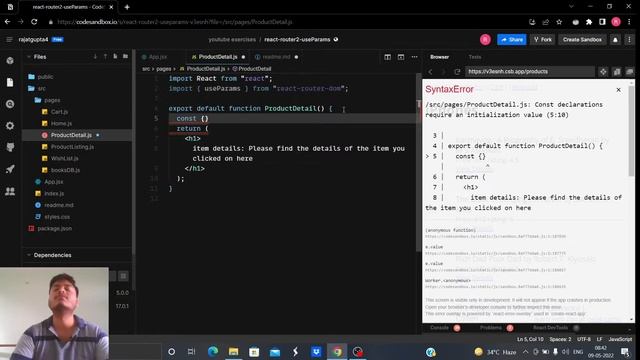Viewport: 640px width, 360px height.
Task: Click JavaScript language mode in status bar
Action: 620,339
